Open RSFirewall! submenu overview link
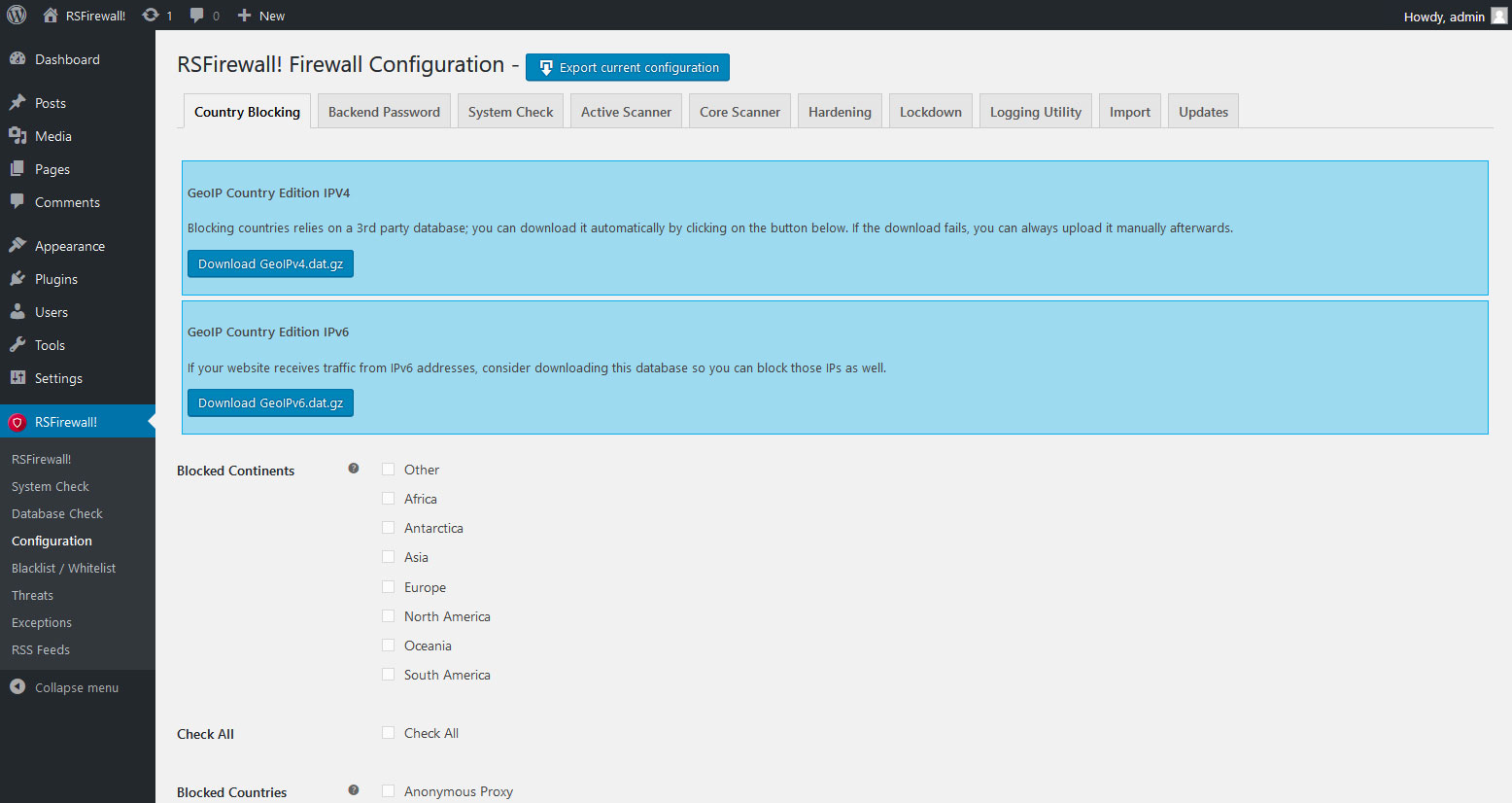The image size is (1512, 803). [x=42, y=459]
